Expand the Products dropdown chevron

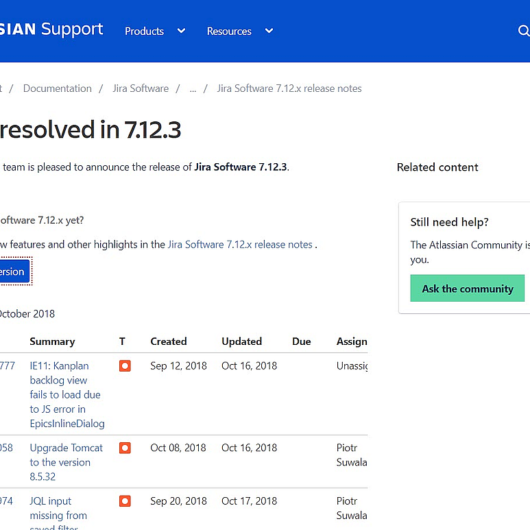pos(182,31)
